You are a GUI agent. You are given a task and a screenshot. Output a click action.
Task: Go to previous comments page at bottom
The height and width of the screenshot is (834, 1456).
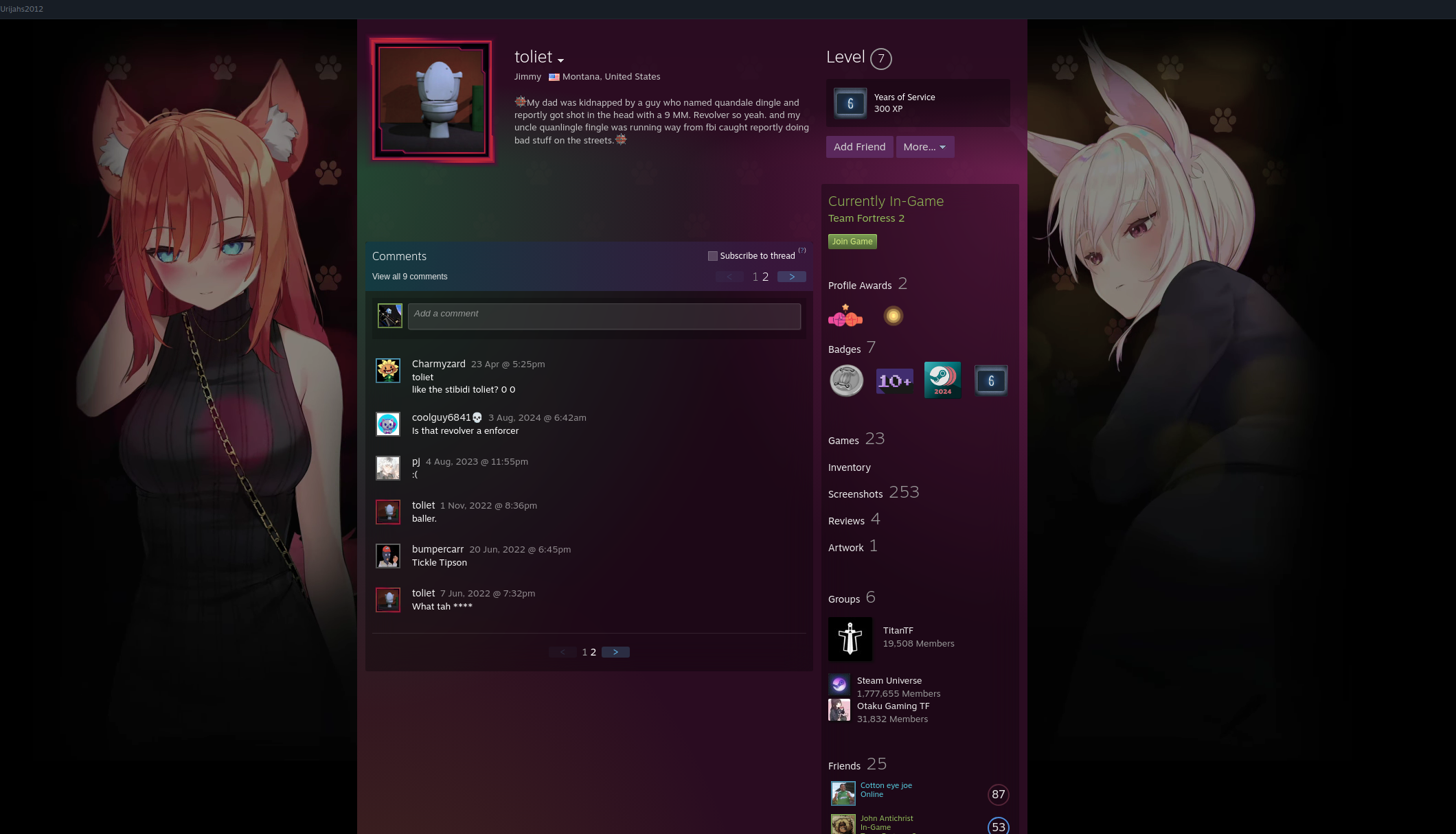[562, 652]
